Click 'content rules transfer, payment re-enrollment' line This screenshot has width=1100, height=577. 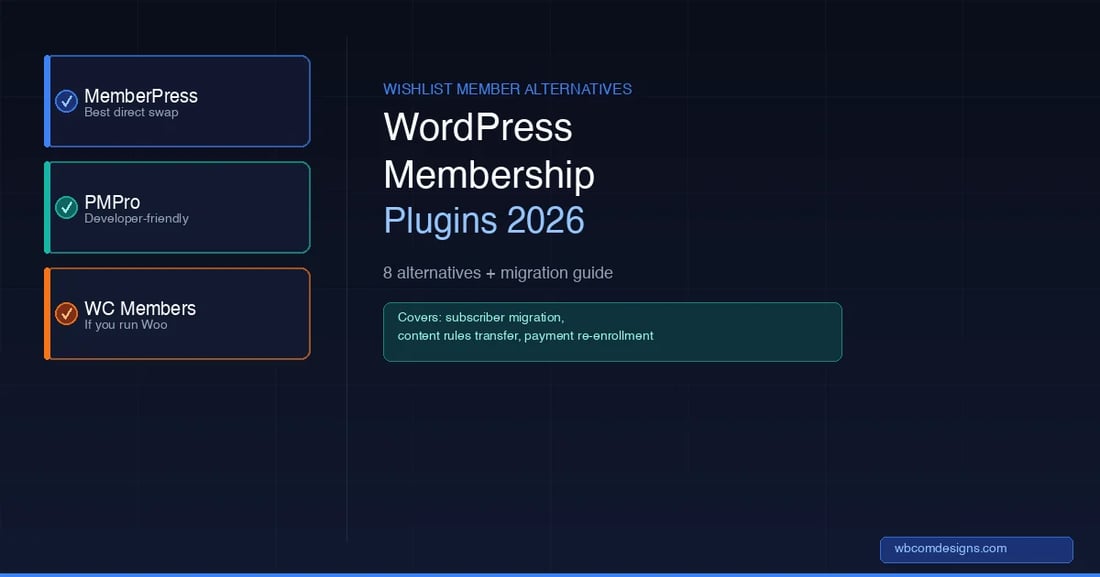(525, 336)
